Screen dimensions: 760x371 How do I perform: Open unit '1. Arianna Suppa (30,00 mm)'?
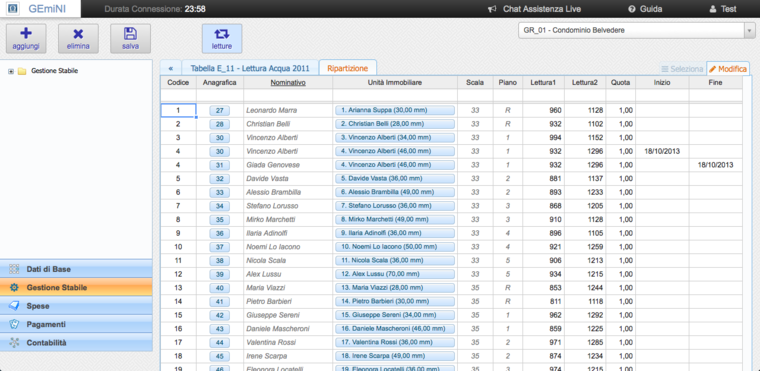tap(395, 111)
